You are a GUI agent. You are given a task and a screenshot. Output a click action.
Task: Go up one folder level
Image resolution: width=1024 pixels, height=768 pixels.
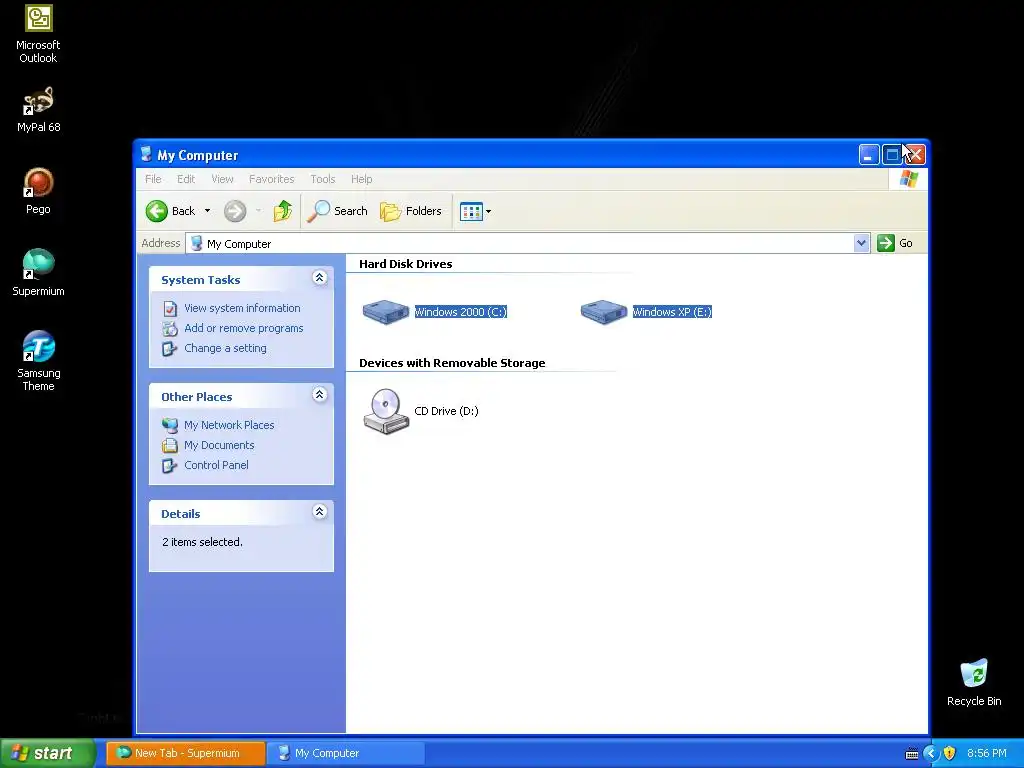tap(283, 211)
